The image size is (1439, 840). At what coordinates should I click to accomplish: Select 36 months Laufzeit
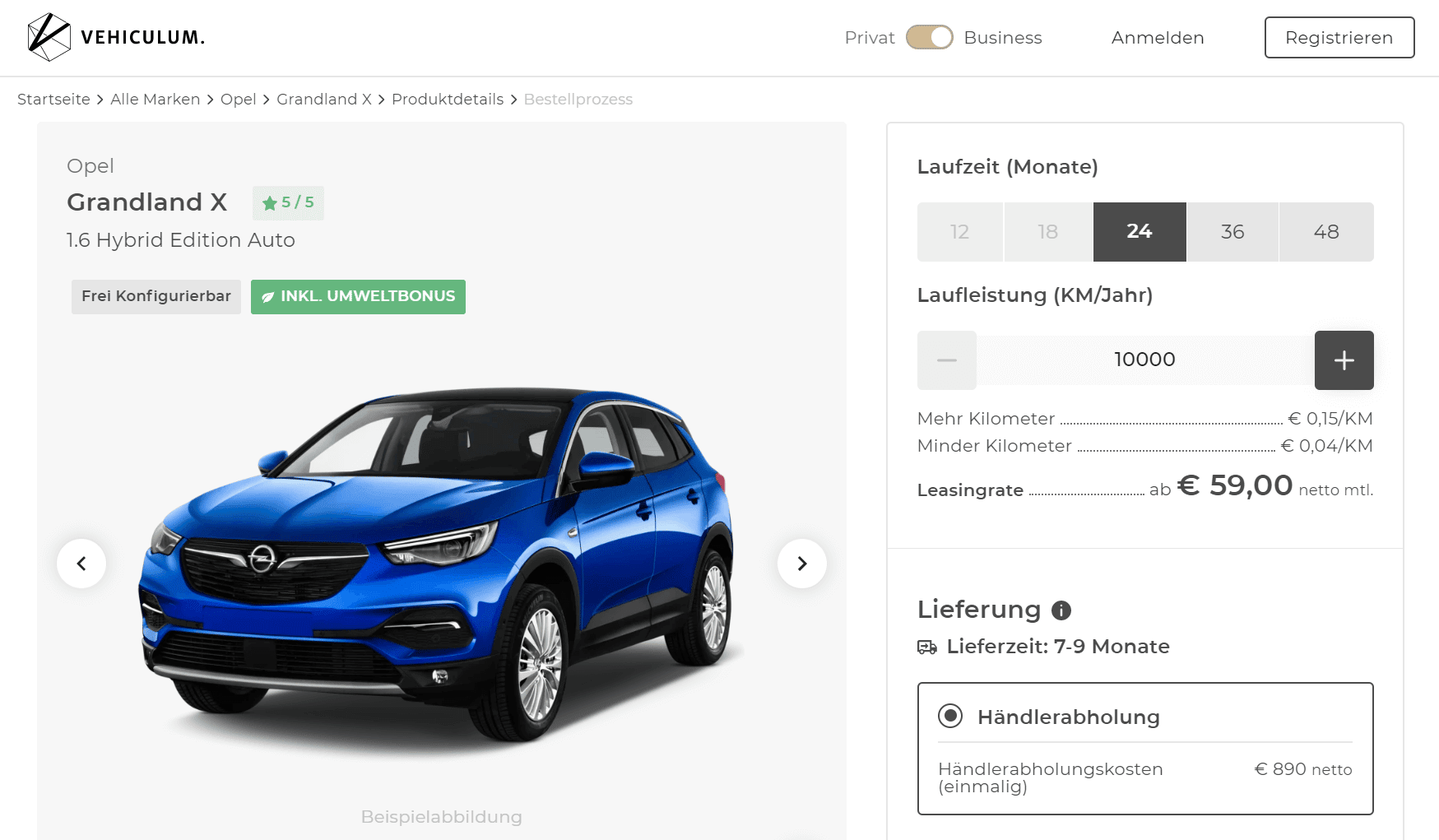tap(1232, 232)
